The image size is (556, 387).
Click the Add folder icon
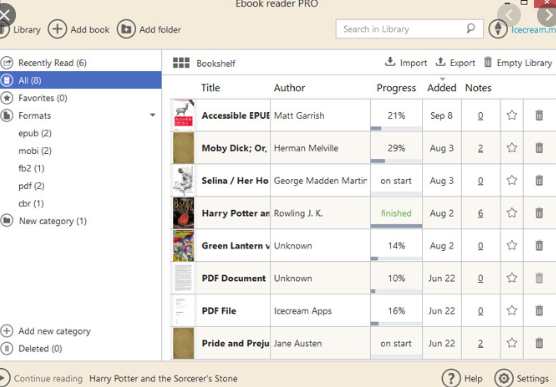point(126,29)
